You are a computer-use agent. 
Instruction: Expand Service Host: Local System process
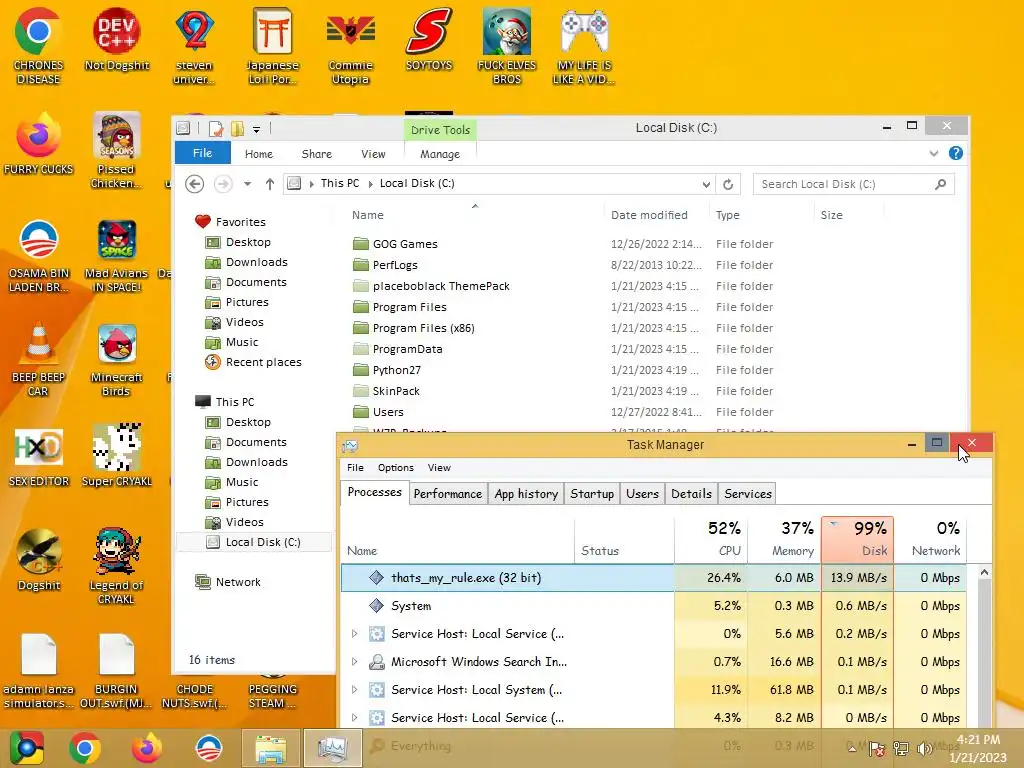pyautogui.click(x=354, y=690)
